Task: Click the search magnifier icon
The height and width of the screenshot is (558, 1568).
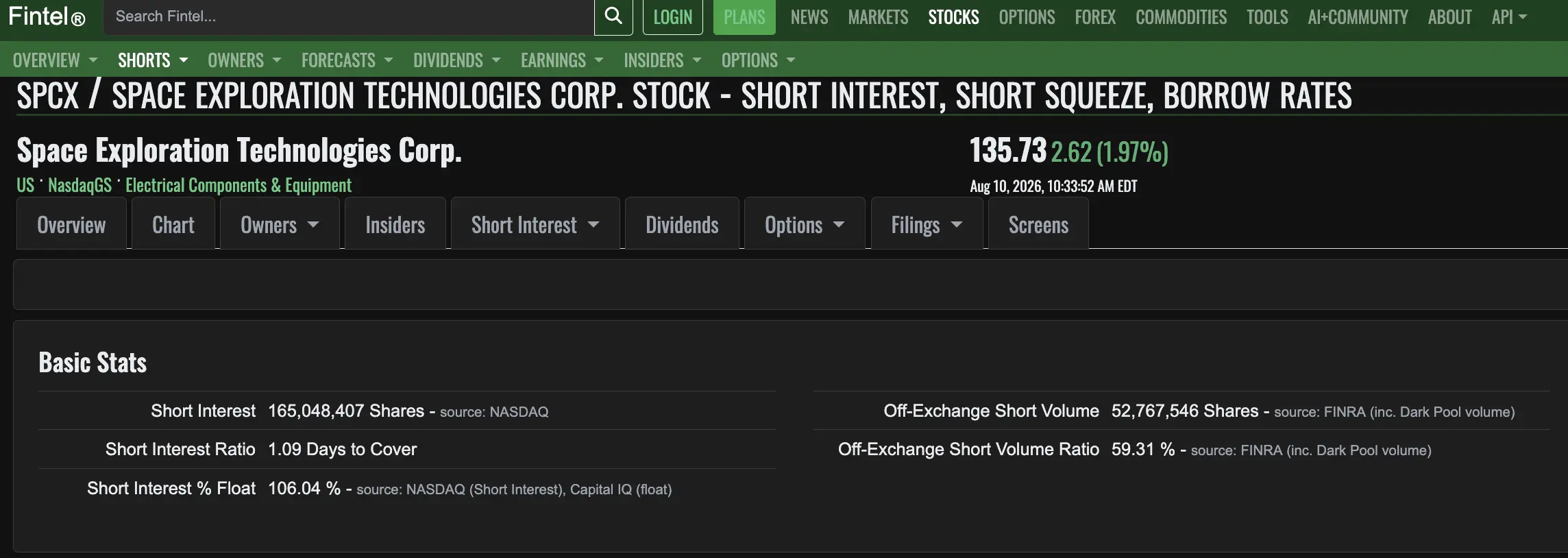Action: (x=613, y=16)
